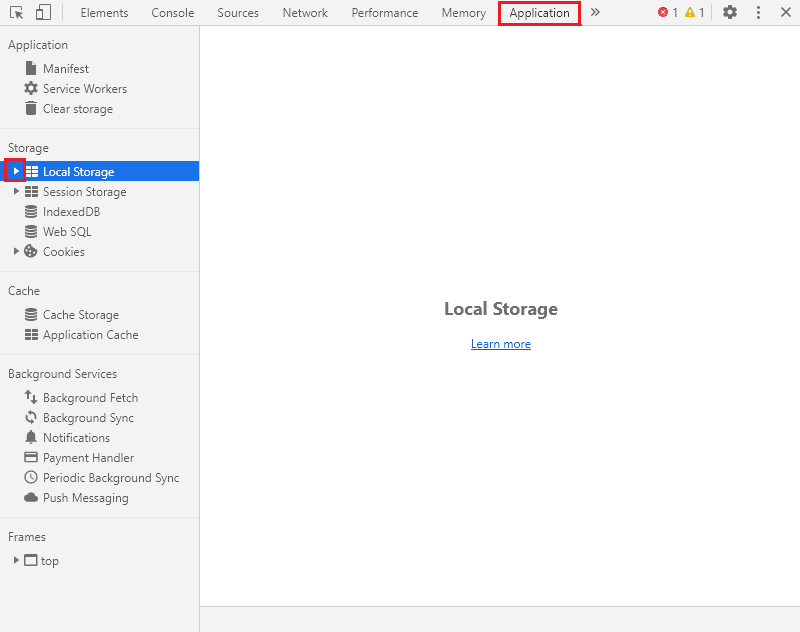Expand the Cookies tree arrow
This screenshot has height=632, width=800.
coord(16,252)
